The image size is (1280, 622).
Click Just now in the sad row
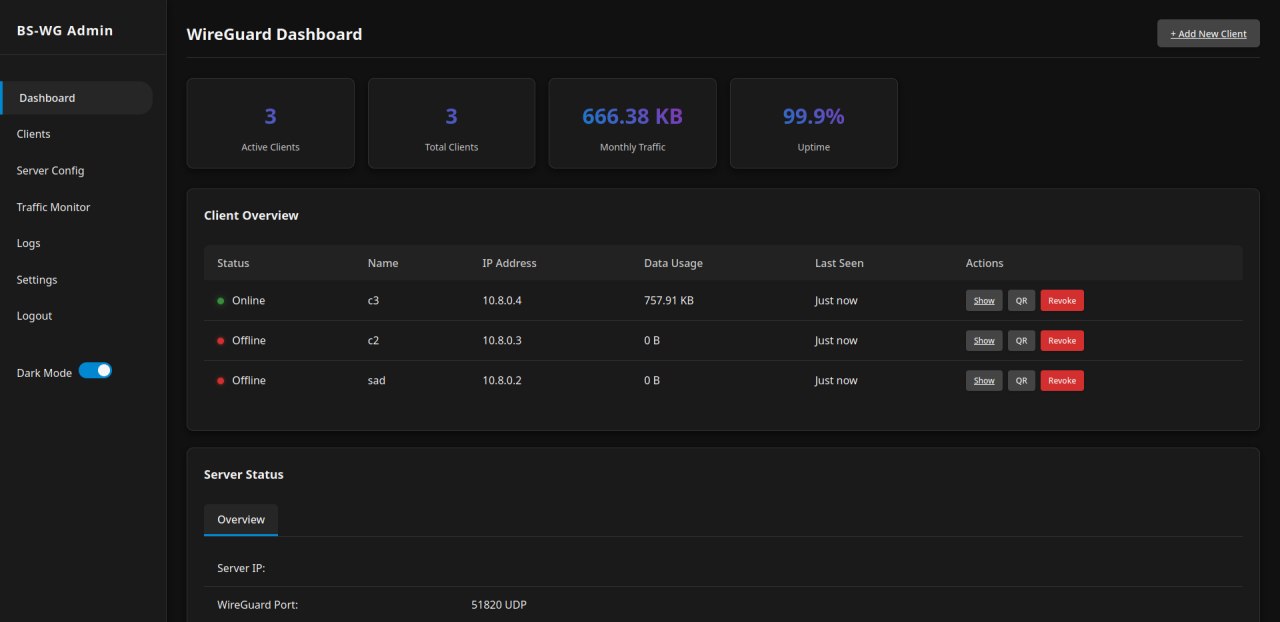tap(836, 380)
